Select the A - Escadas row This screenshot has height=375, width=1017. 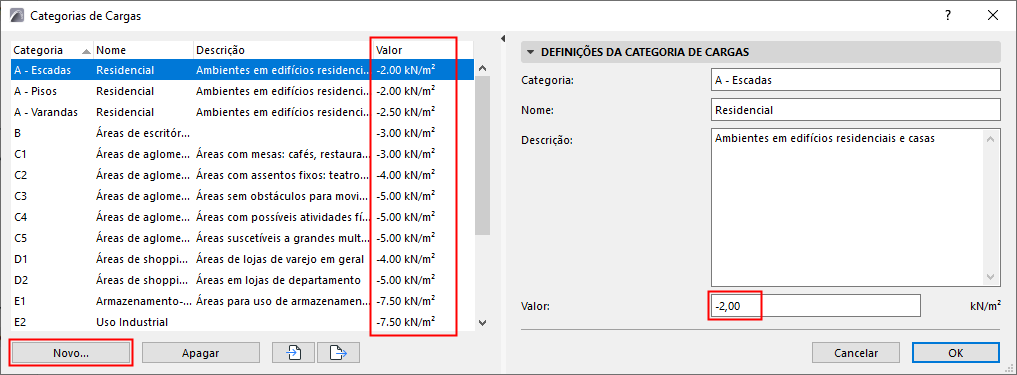pyautogui.click(x=243, y=69)
